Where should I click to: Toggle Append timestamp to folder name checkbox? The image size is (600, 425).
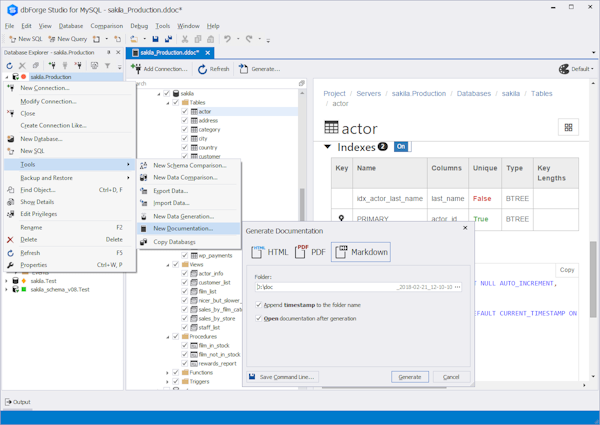point(259,305)
